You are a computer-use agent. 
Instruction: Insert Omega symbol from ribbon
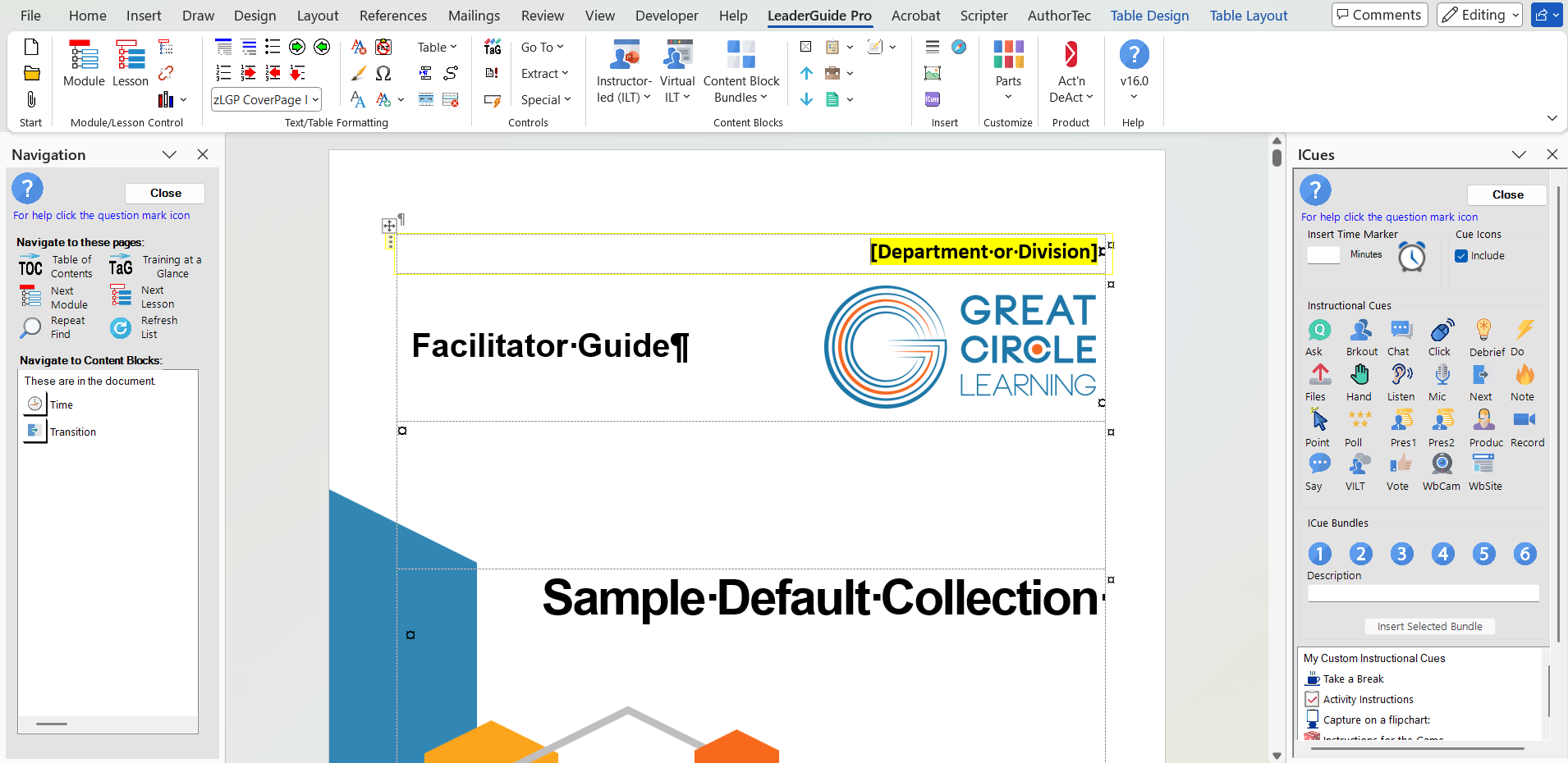383,74
